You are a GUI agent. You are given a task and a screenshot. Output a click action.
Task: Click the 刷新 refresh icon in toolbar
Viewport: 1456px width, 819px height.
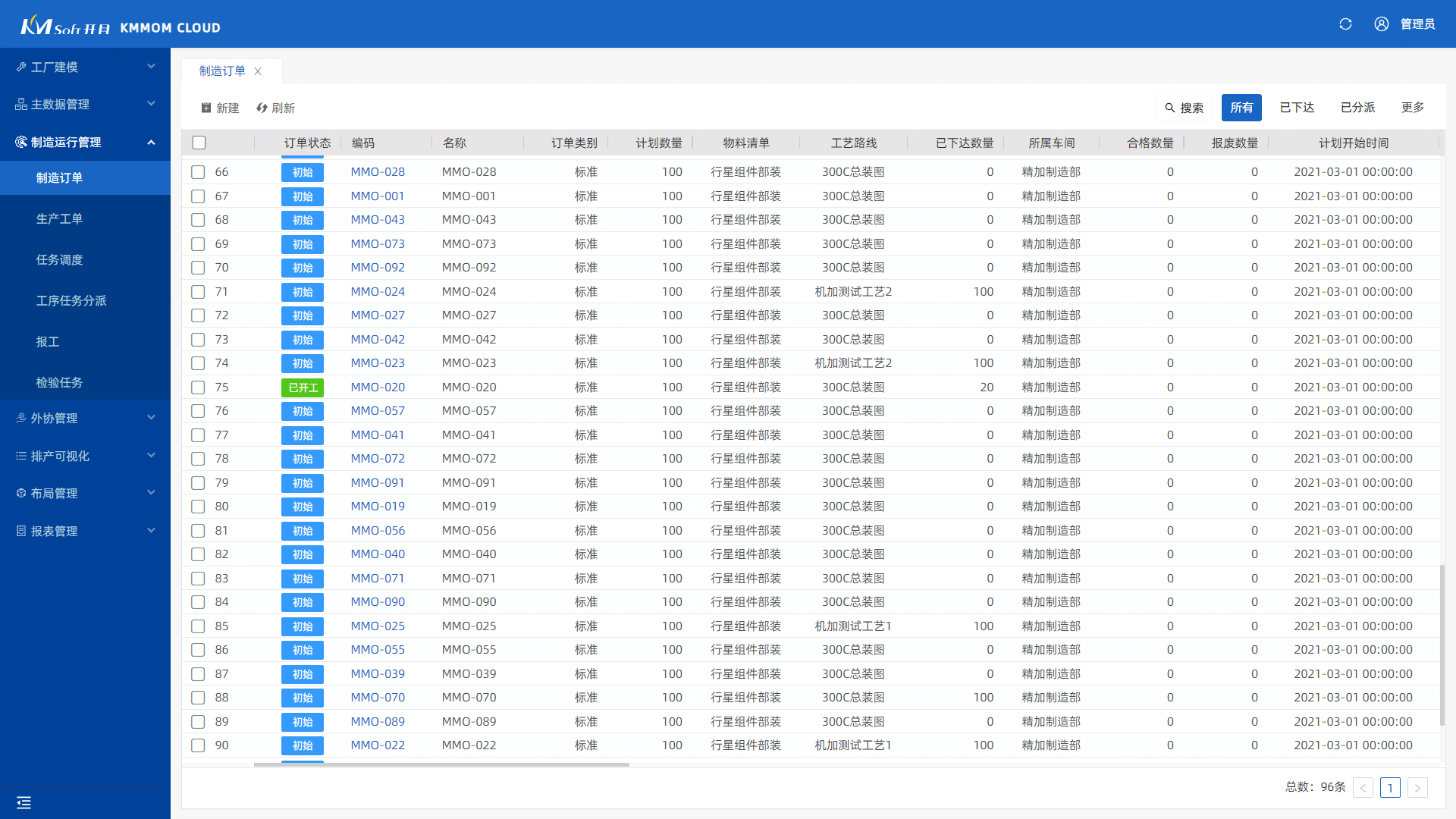pyautogui.click(x=262, y=108)
